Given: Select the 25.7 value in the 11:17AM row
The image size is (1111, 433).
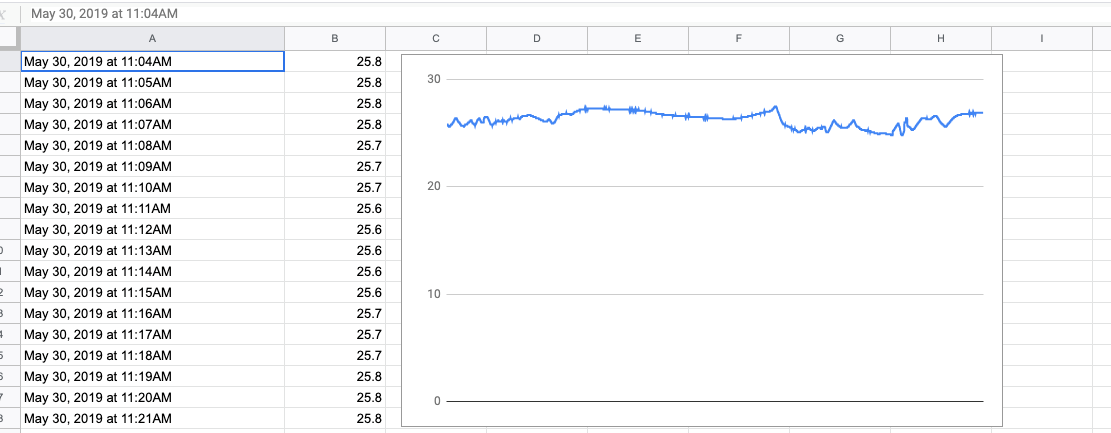Looking at the screenshot, I should click(x=335, y=334).
